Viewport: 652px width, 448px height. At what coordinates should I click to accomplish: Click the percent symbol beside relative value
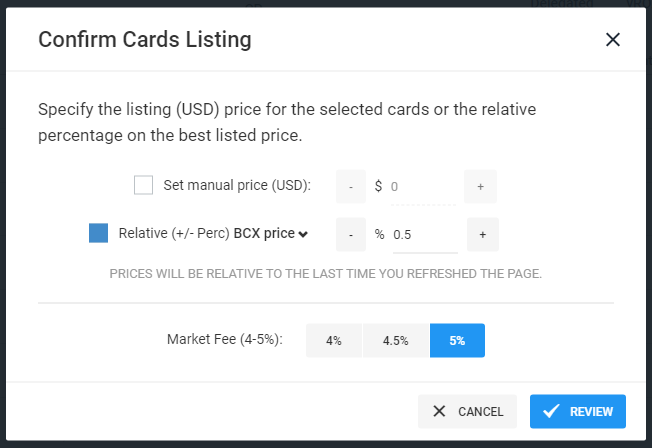tap(379, 234)
